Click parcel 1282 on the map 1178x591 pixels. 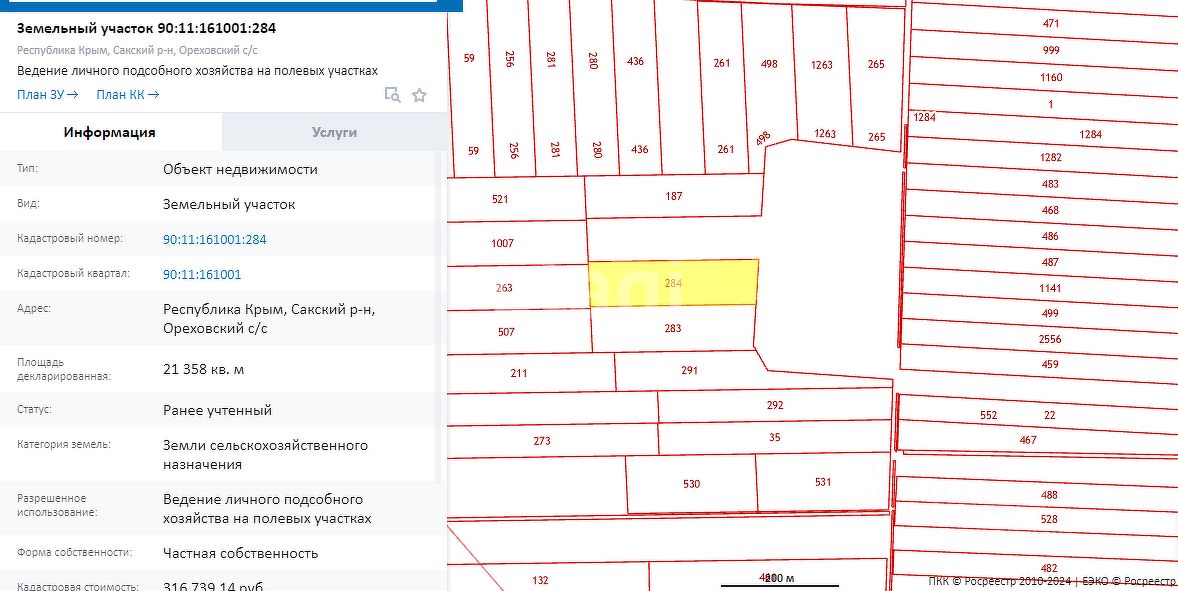click(x=1050, y=157)
